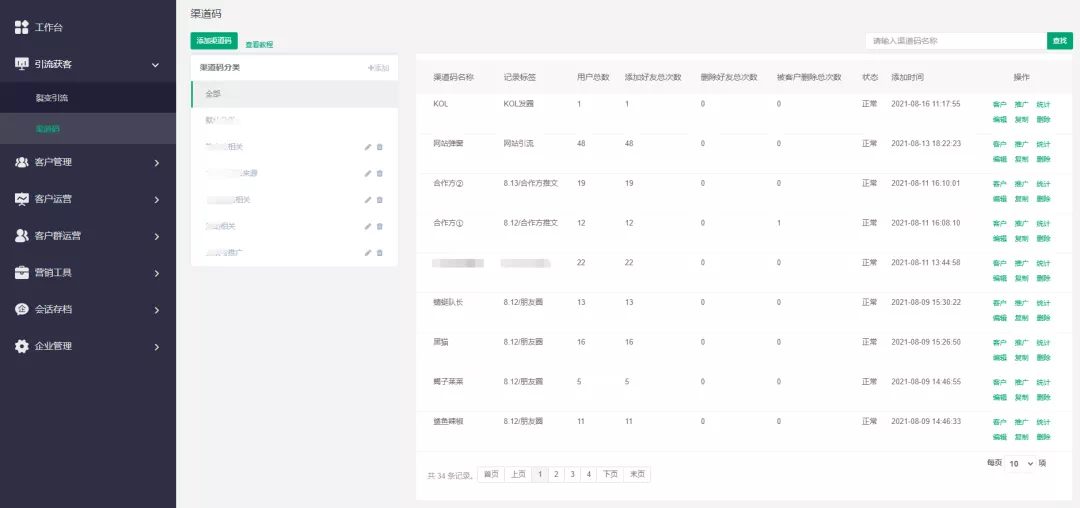1080x508 pixels.
Task: Click the 营销工具 briefcase icon
Action: point(22,272)
